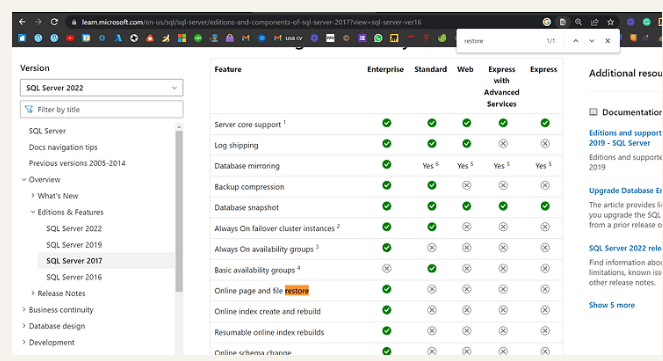Expand Database design section
The height and width of the screenshot is (361, 663).
tap(24, 325)
